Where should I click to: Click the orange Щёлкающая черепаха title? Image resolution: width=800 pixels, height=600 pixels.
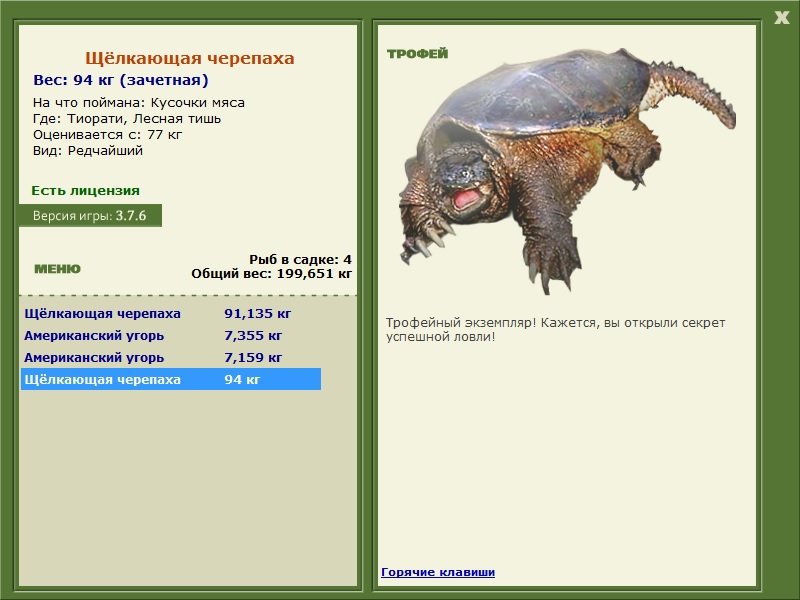[189, 59]
